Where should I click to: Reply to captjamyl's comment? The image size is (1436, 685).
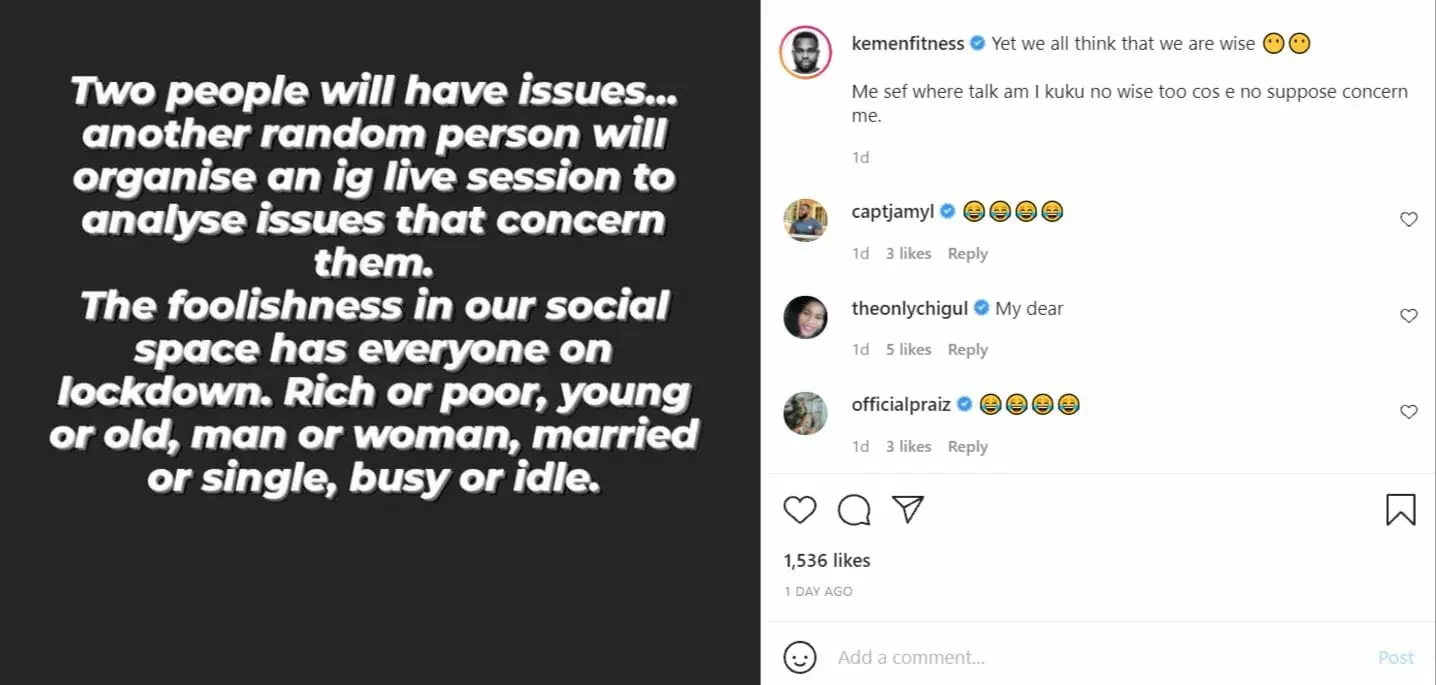coord(967,254)
